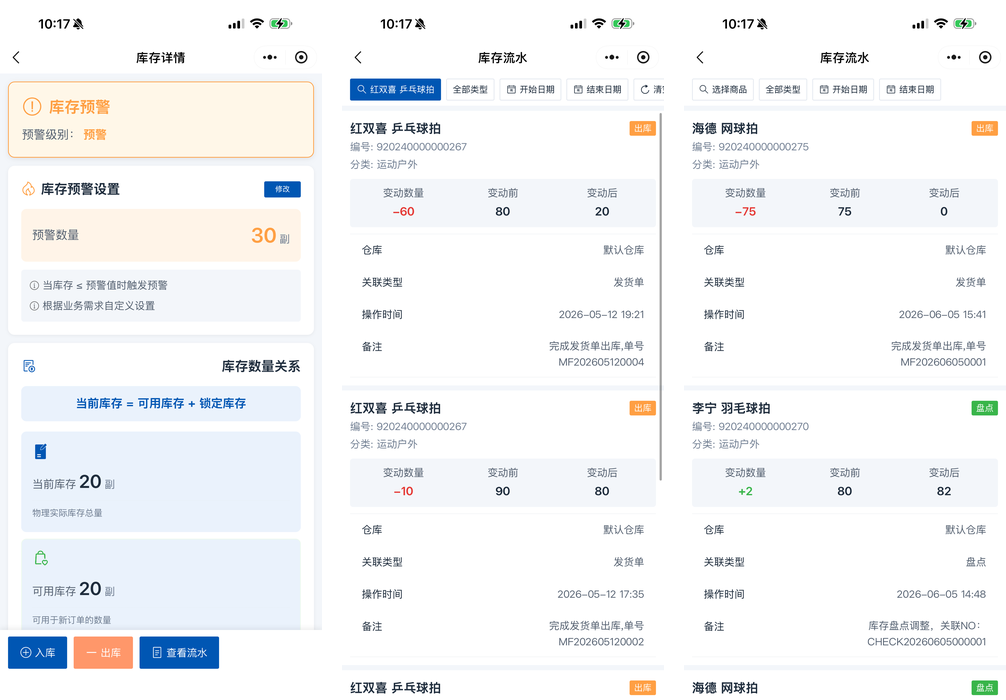
Task: Open more options menu on 库存详情 screen
Action: point(270,58)
